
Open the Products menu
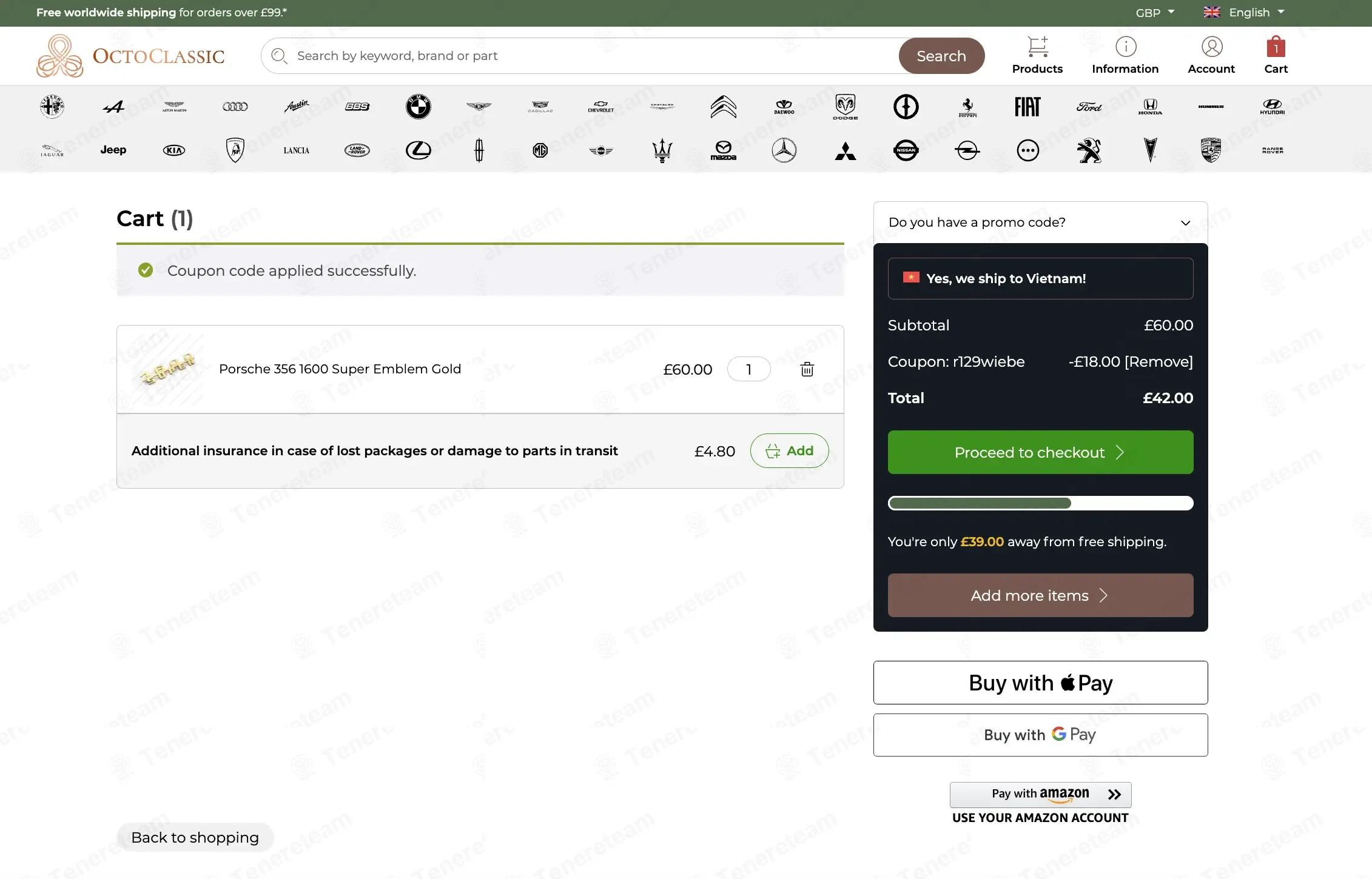click(1037, 55)
